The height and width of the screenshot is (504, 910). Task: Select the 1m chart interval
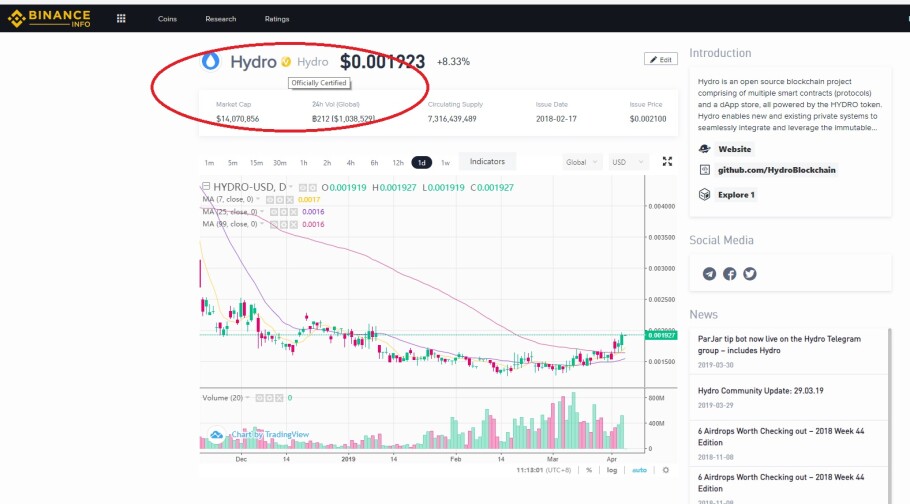click(210, 163)
